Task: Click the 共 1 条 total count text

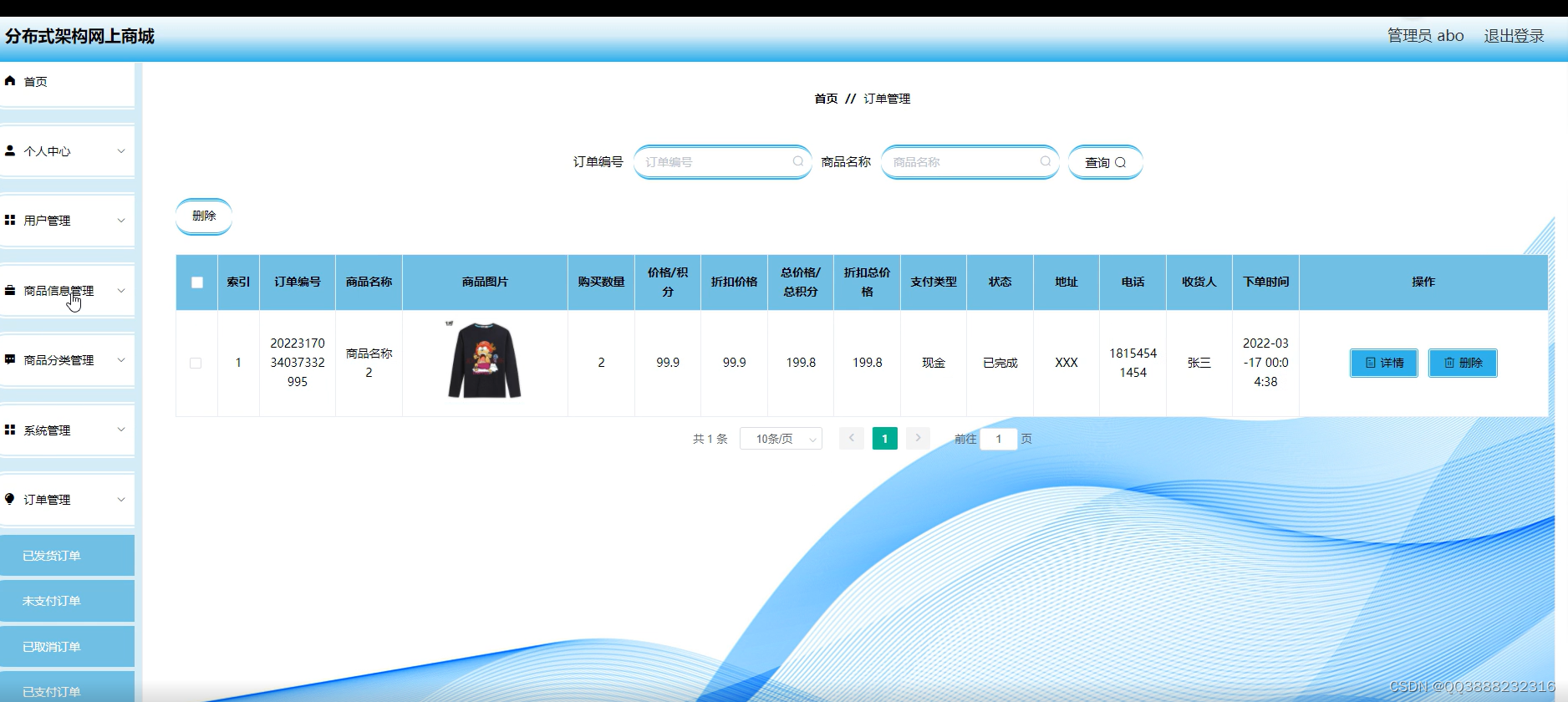Action: 710,439
